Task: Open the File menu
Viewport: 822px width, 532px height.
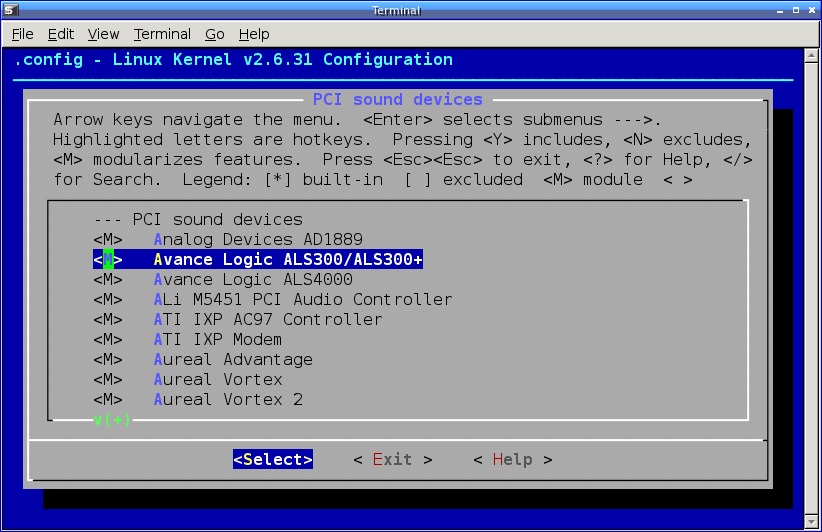Action: pyautogui.click(x=23, y=34)
